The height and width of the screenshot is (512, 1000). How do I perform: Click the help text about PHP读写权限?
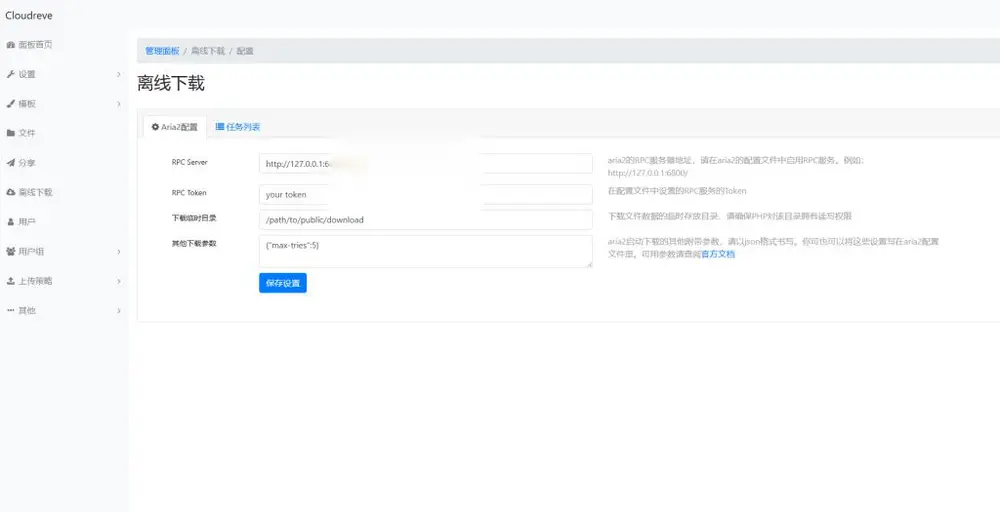730,216
